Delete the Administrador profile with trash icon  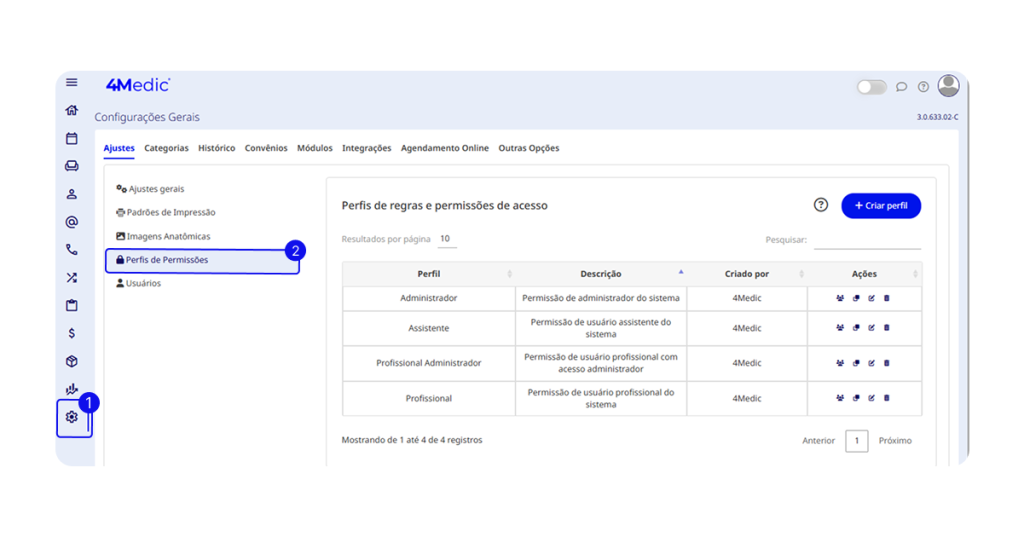pyautogui.click(x=887, y=298)
